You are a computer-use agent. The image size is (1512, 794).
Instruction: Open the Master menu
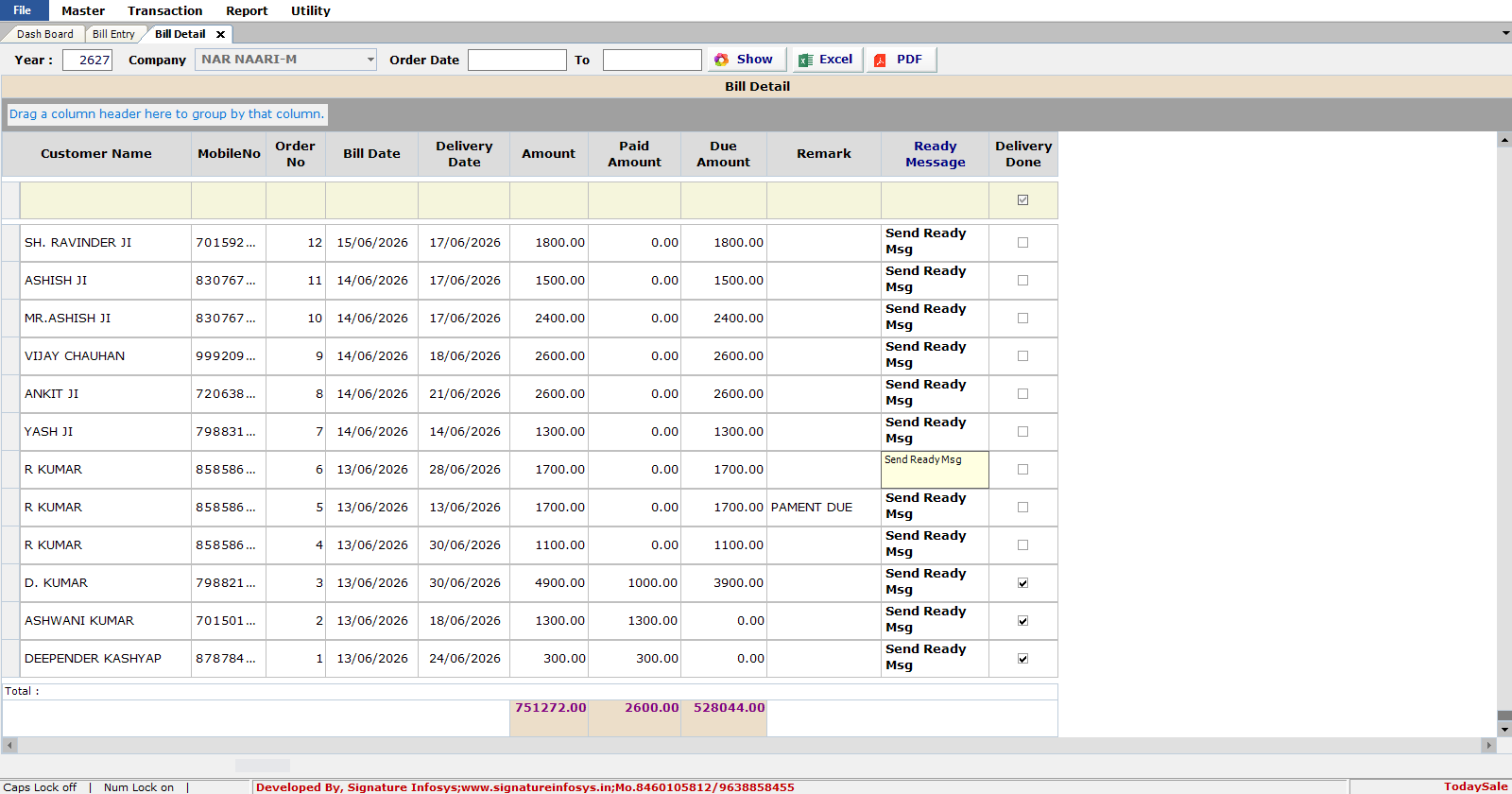pos(83,10)
